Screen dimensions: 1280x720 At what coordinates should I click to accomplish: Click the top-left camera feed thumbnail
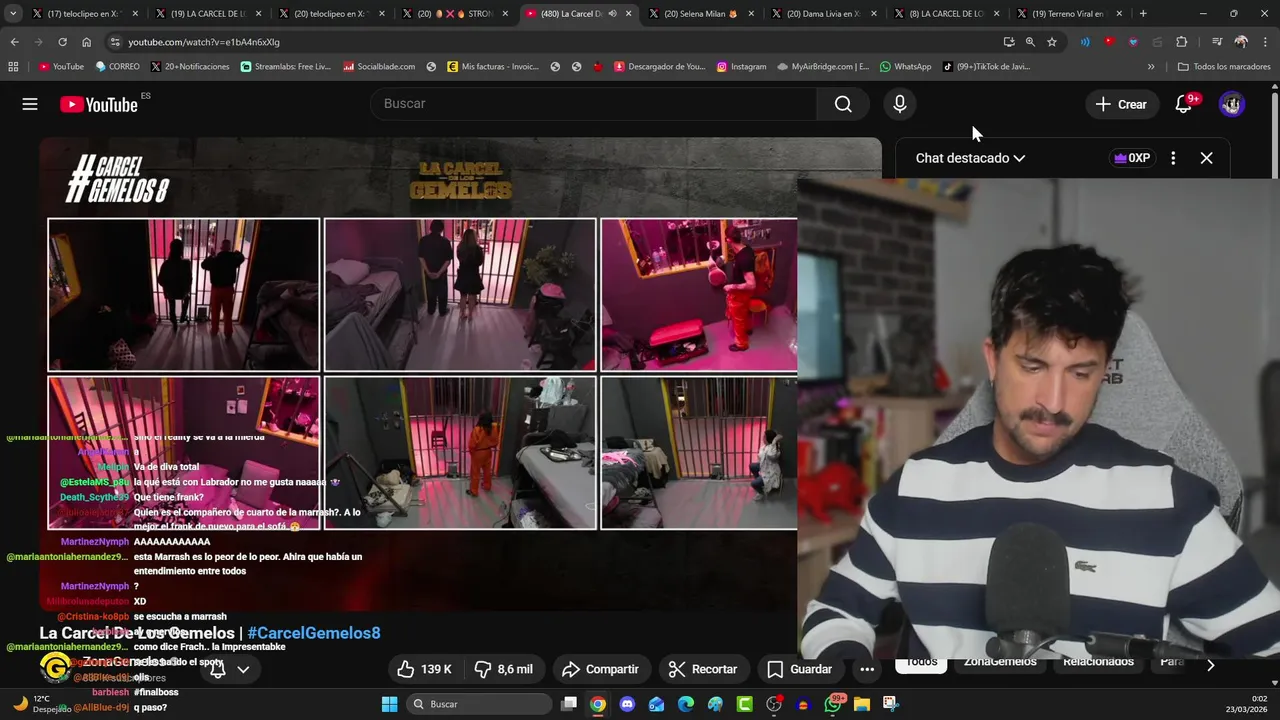(x=184, y=295)
